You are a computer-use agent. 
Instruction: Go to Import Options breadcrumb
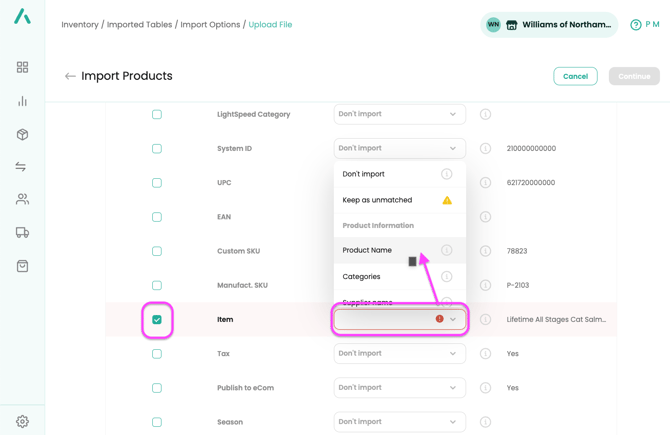point(210,25)
